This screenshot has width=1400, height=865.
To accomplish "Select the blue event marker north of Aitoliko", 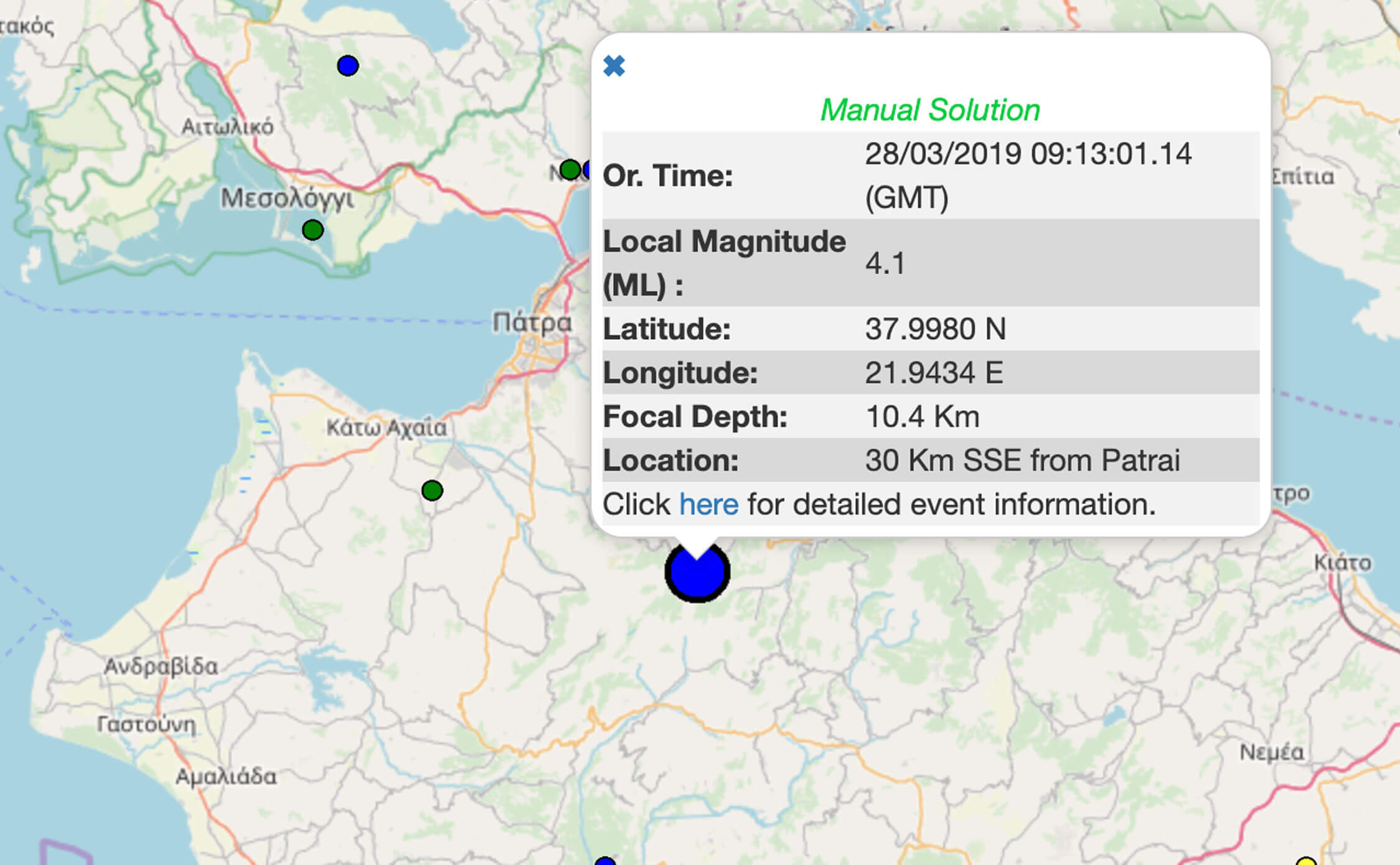I will click(348, 65).
